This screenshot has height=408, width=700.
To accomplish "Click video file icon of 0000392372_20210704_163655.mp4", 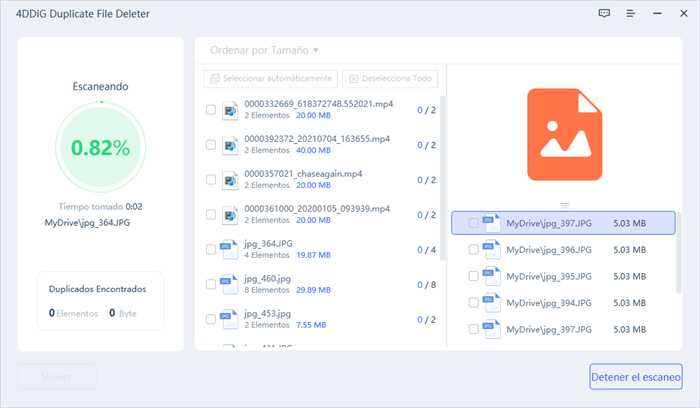I will click(x=230, y=145).
